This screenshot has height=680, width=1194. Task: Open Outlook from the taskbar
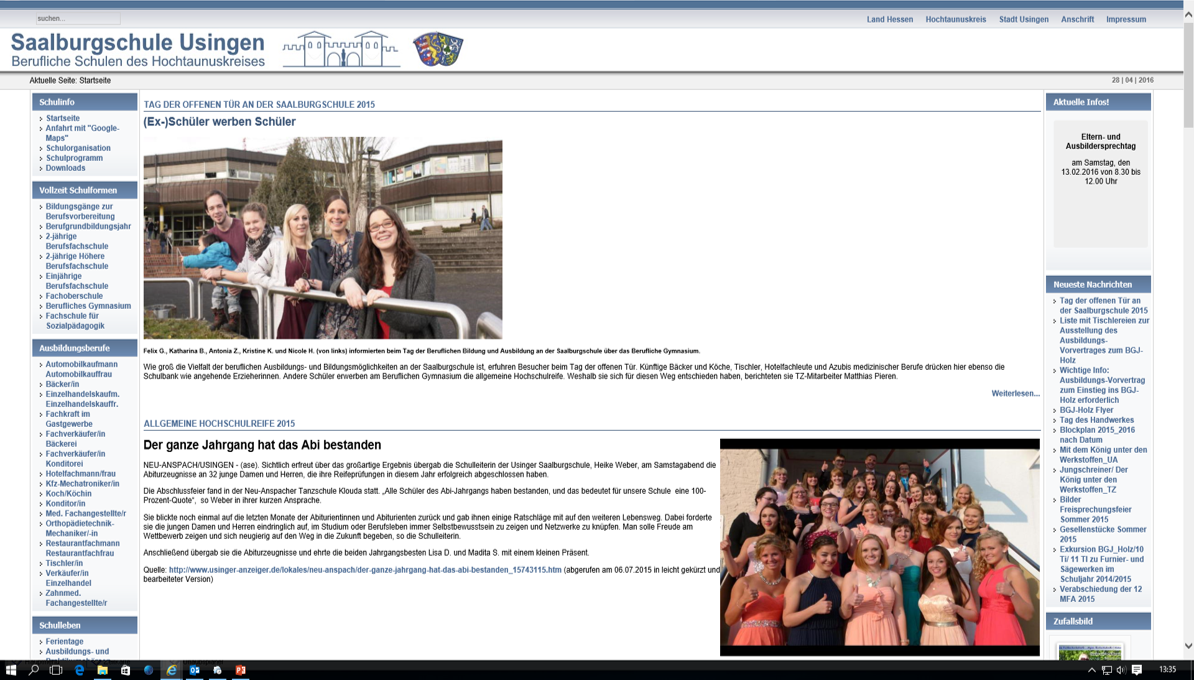coord(194,670)
